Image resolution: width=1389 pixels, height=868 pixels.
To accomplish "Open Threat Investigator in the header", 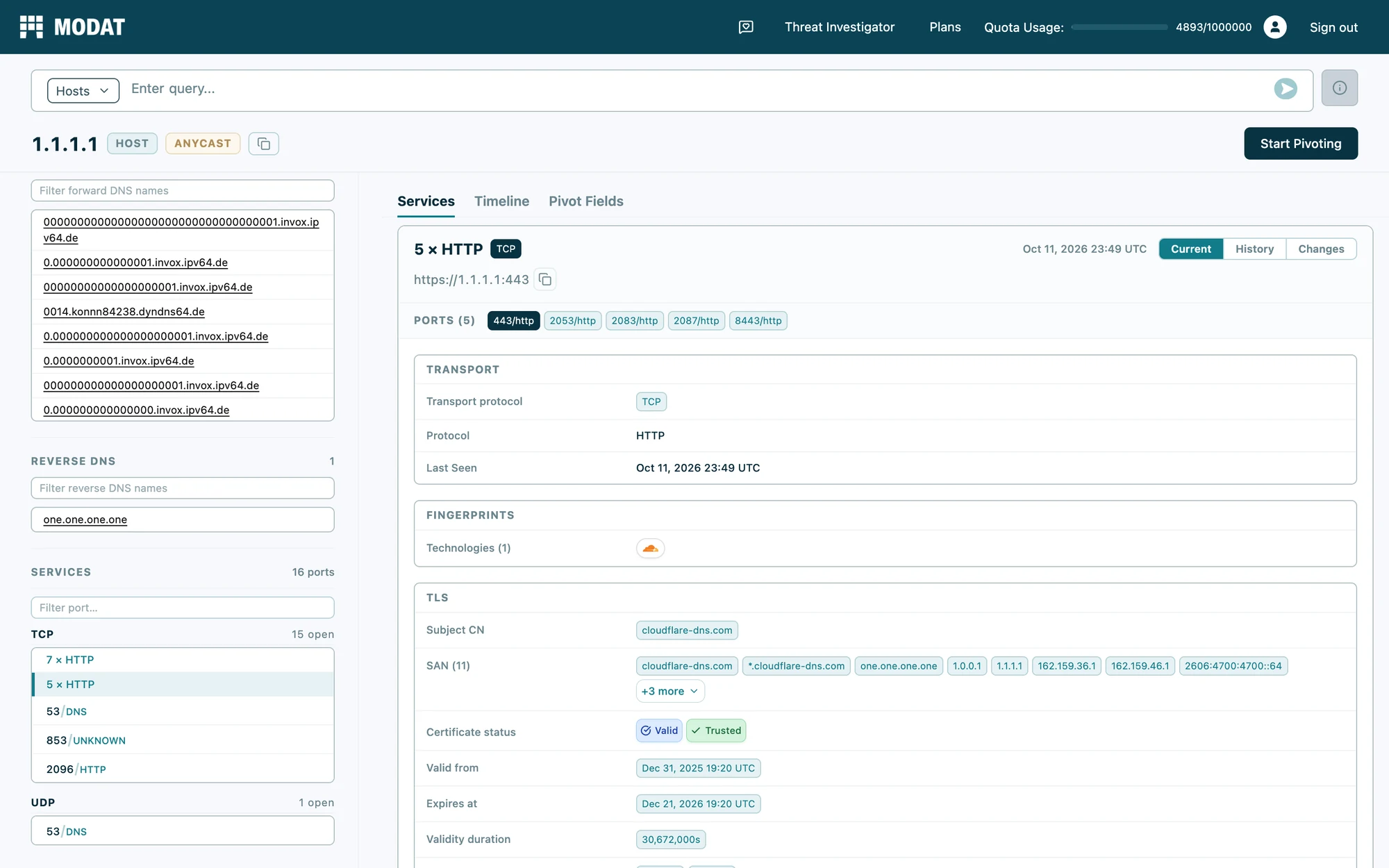I will (840, 27).
